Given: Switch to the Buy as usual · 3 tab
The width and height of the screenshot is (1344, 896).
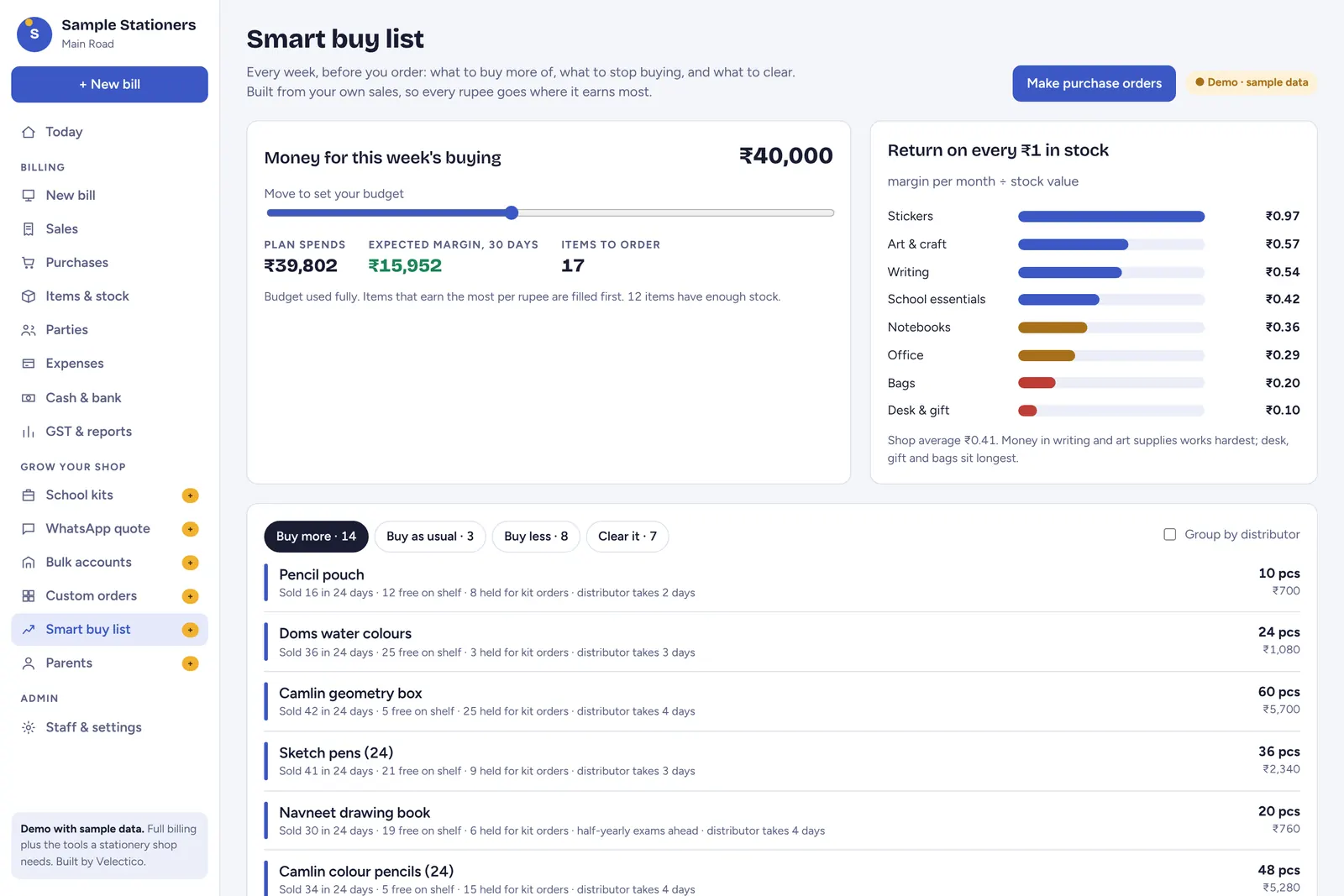Looking at the screenshot, I should point(430,537).
